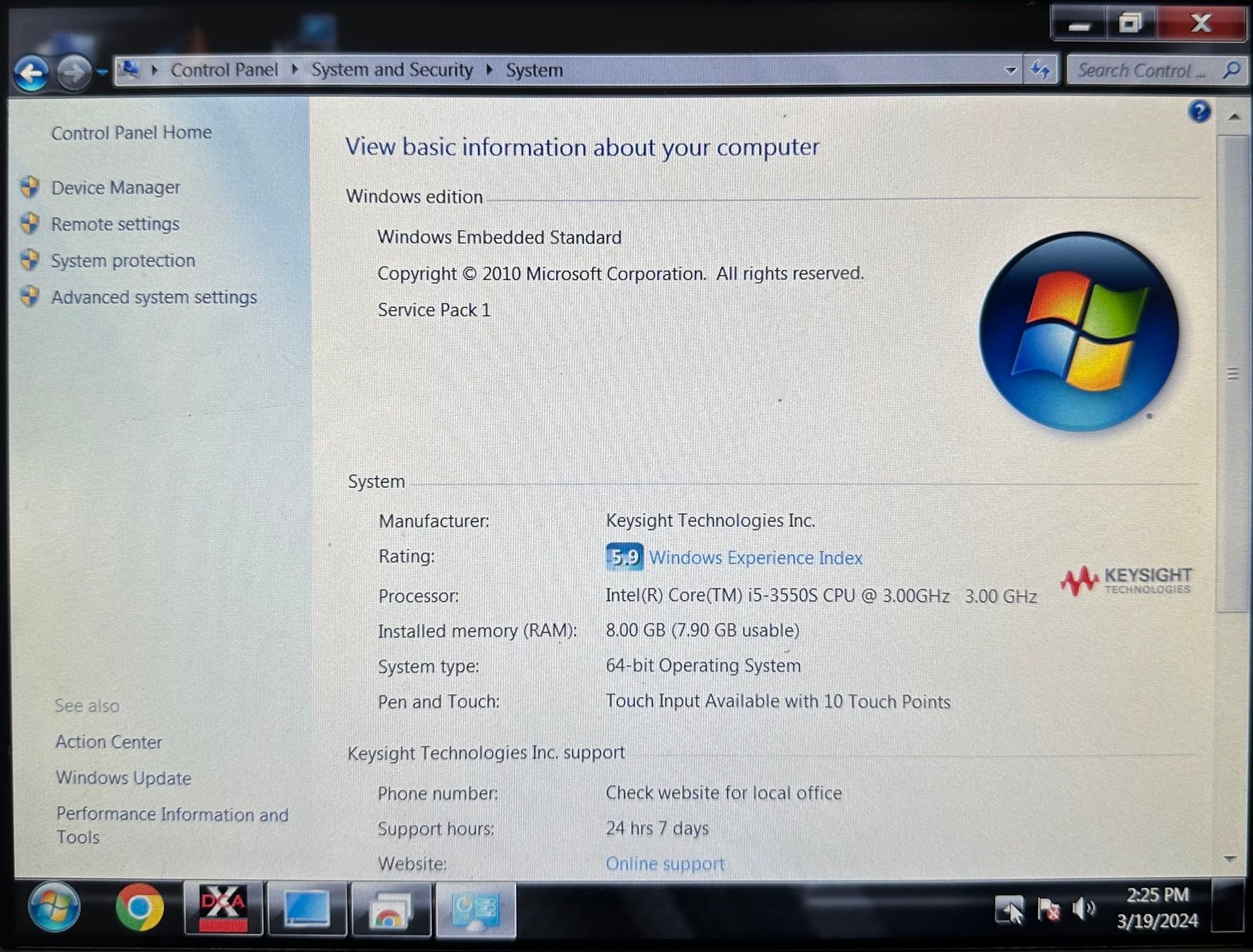Viewport: 1253px width, 952px height.
Task: Click the Windows logo orb image
Action: [x=1078, y=331]
